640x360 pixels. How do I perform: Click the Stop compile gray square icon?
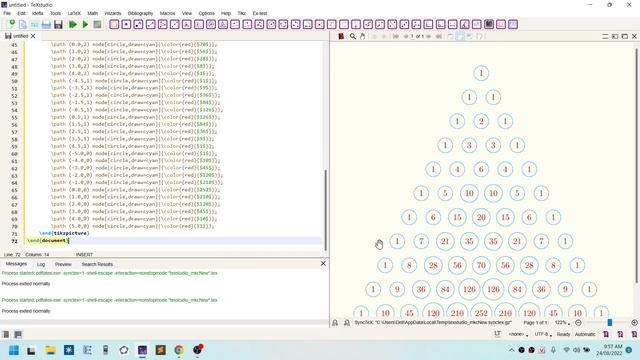tap(97, 24)
